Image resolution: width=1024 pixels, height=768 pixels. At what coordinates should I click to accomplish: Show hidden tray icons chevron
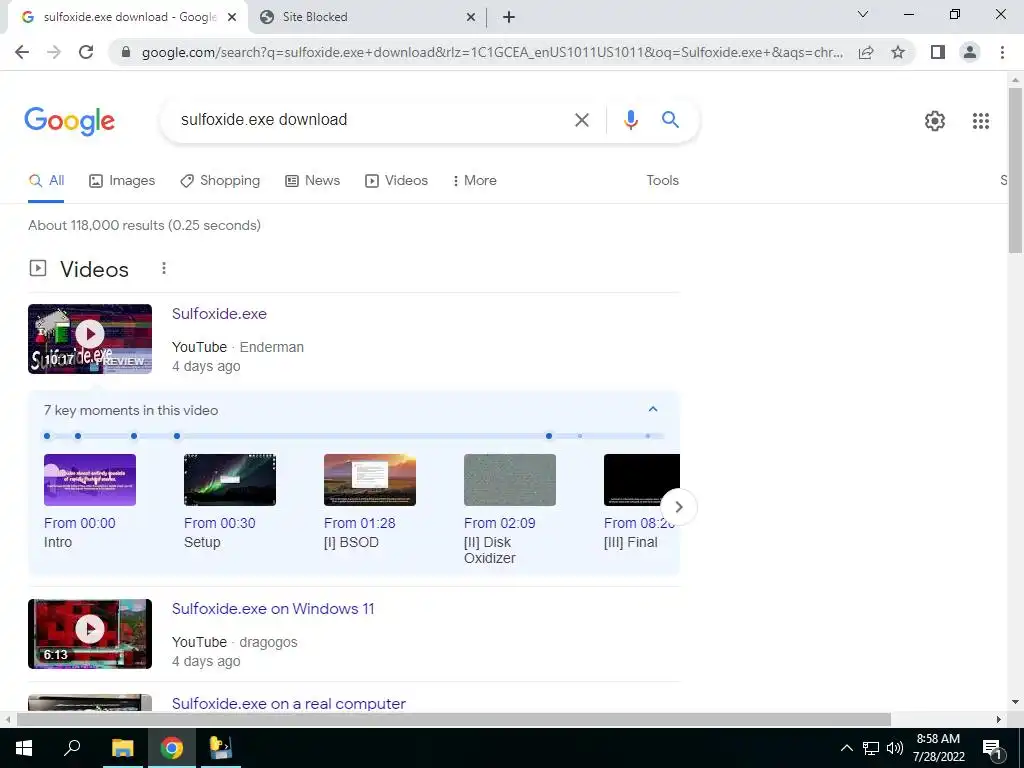coord(846,748)
